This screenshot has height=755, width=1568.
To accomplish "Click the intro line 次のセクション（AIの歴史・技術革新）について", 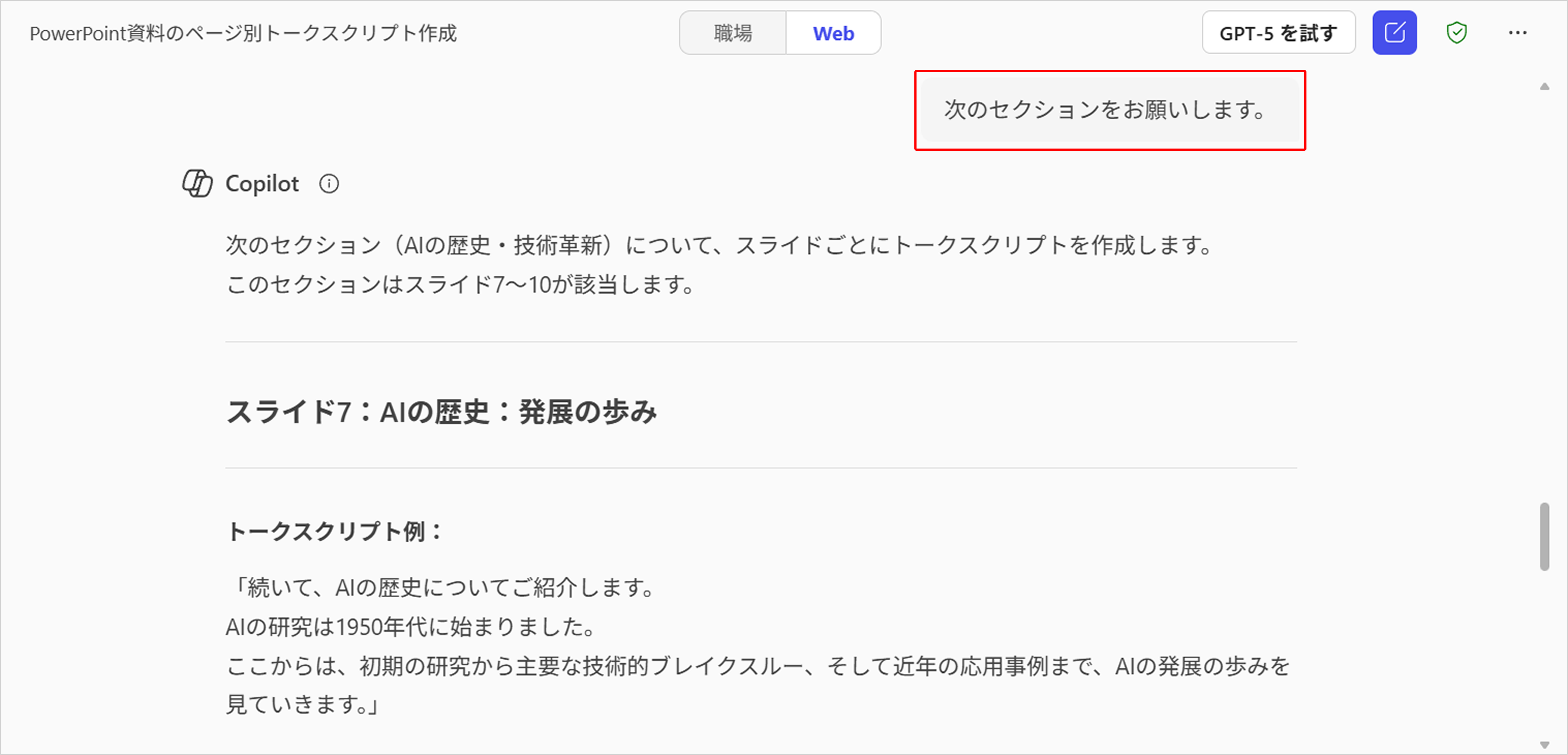I will pyautogui.click(x=718, y=245).
